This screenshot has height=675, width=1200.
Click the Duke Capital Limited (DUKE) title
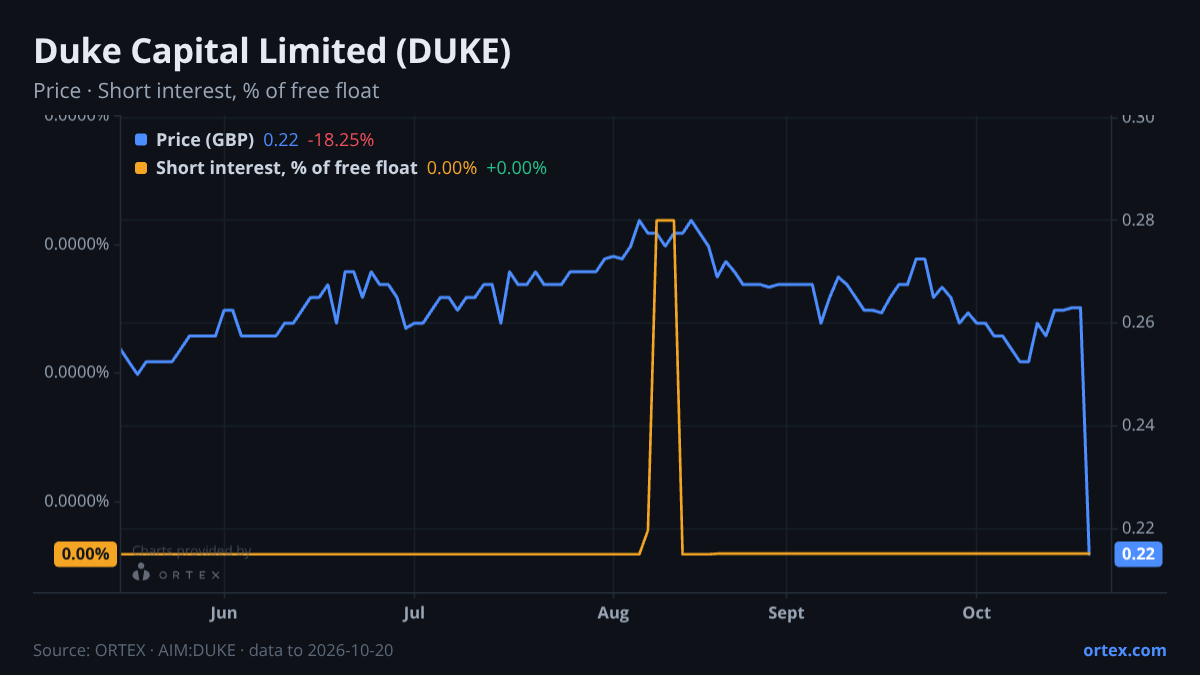coord(272,52)
